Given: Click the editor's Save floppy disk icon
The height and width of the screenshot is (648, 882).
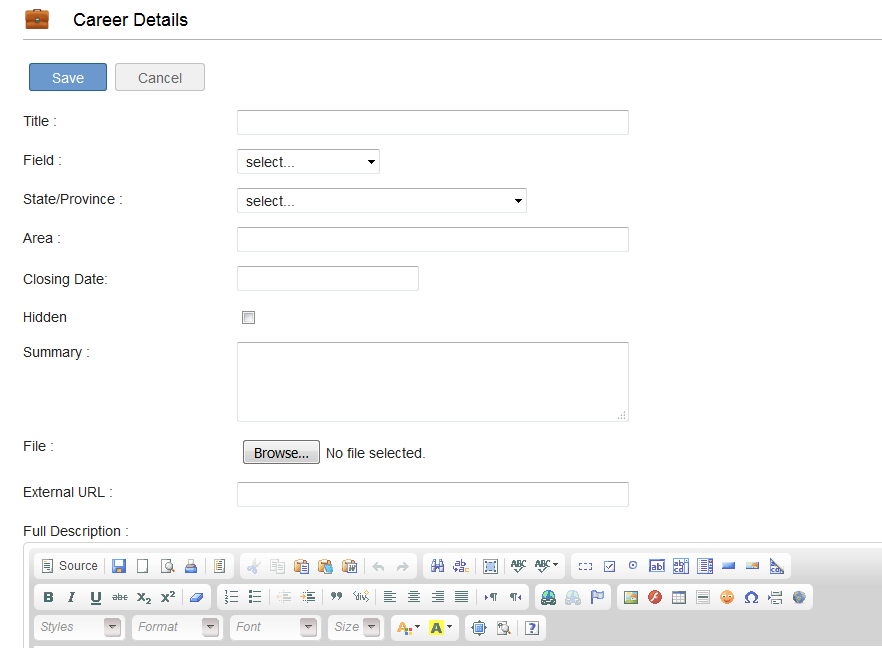Looking at the screenshot, I should pos(119,566).
